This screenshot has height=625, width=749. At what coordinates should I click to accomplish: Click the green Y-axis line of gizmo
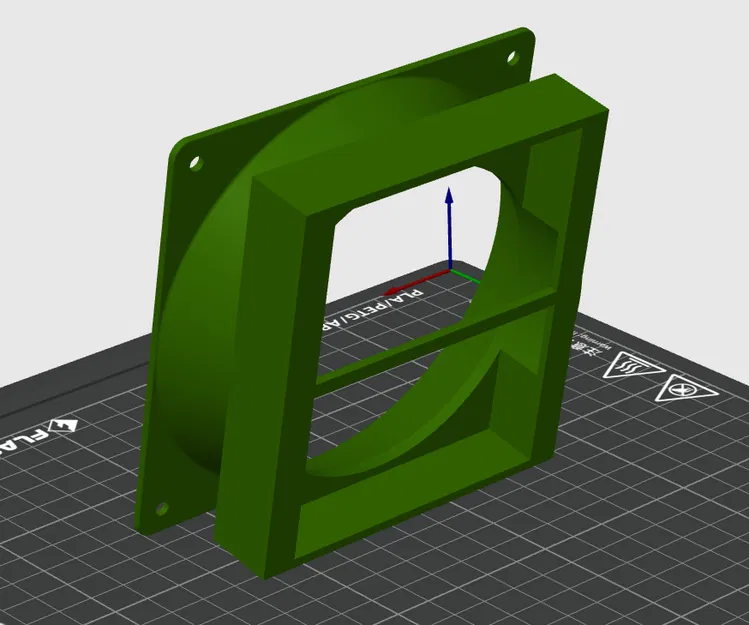click(x=465, y=276)
